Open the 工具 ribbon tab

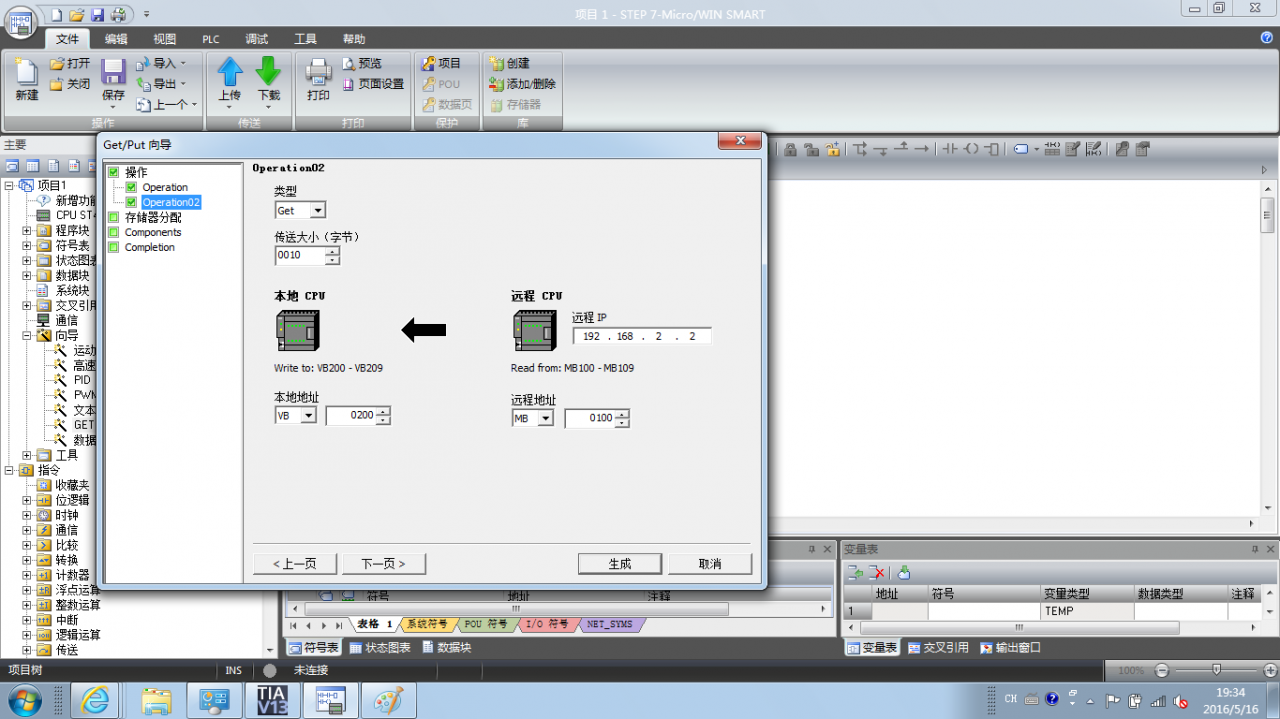tap(305, 39)
